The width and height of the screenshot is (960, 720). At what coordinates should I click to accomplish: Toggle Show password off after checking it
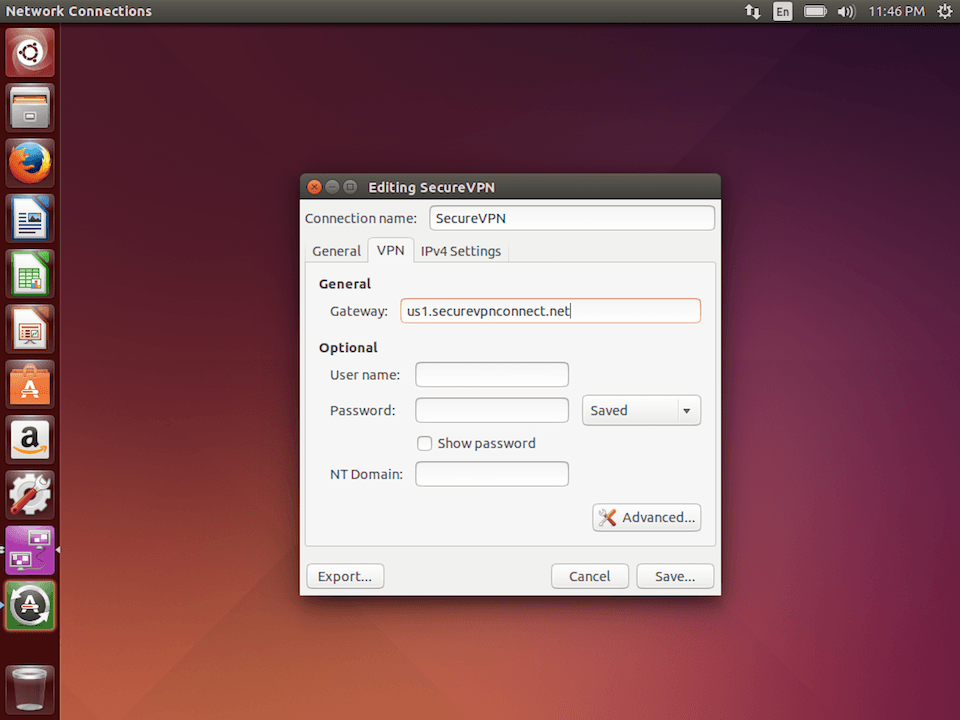(424, 443)
